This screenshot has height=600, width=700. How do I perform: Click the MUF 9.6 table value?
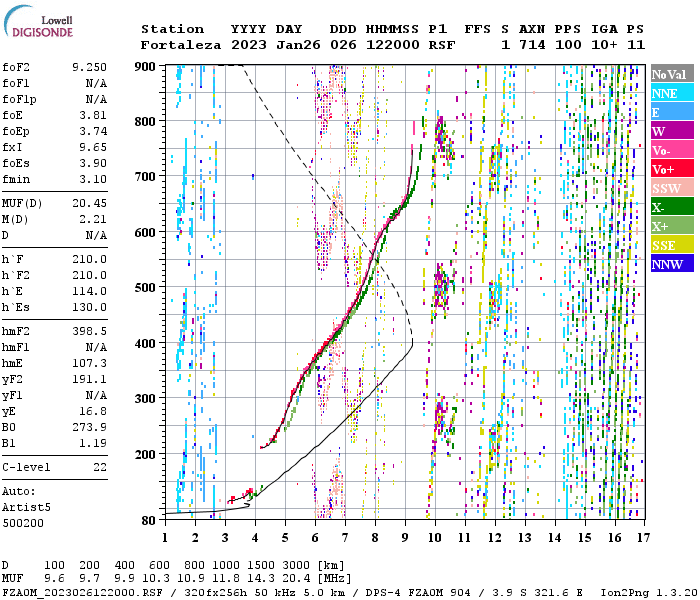54,579
